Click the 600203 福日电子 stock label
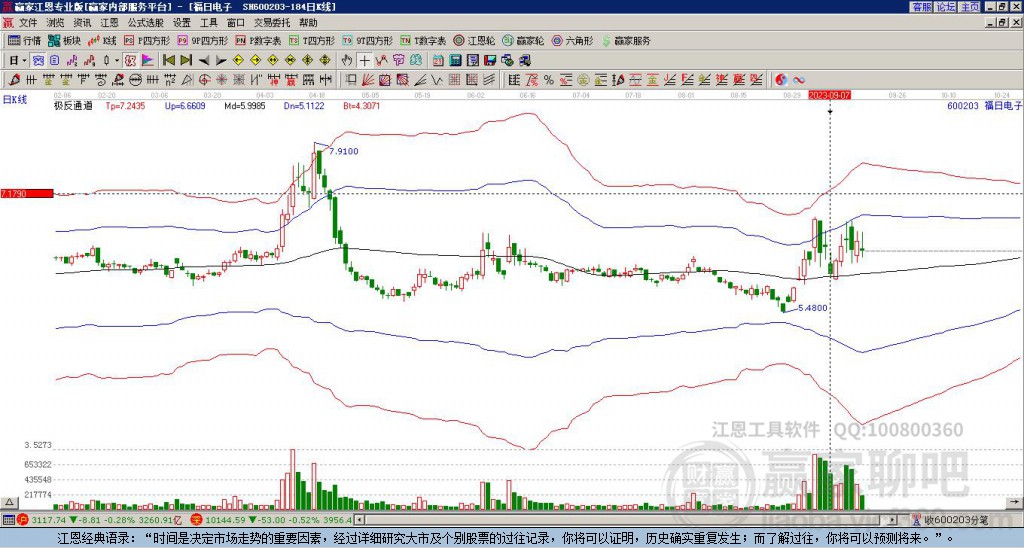Image resolution: width=1024 pixels, height=548 pixels. pos(984,105)
